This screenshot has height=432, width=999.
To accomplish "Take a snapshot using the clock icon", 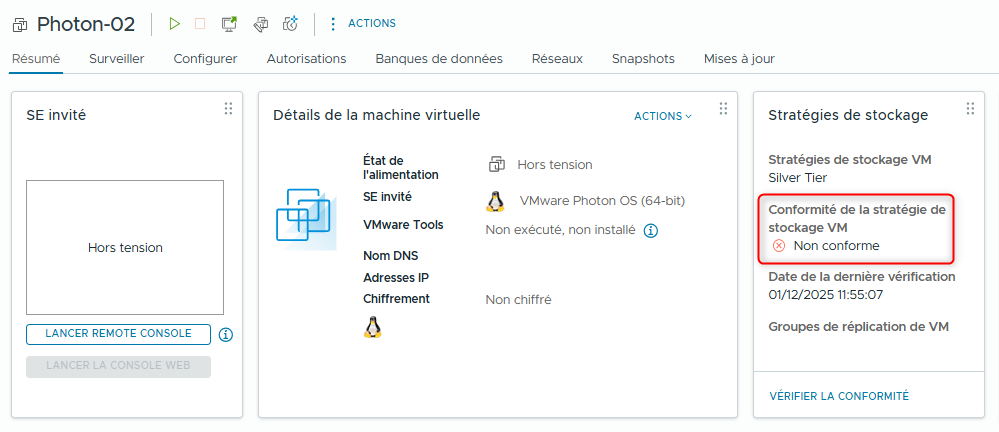I will pyautogui.click(x=291, y=24).
